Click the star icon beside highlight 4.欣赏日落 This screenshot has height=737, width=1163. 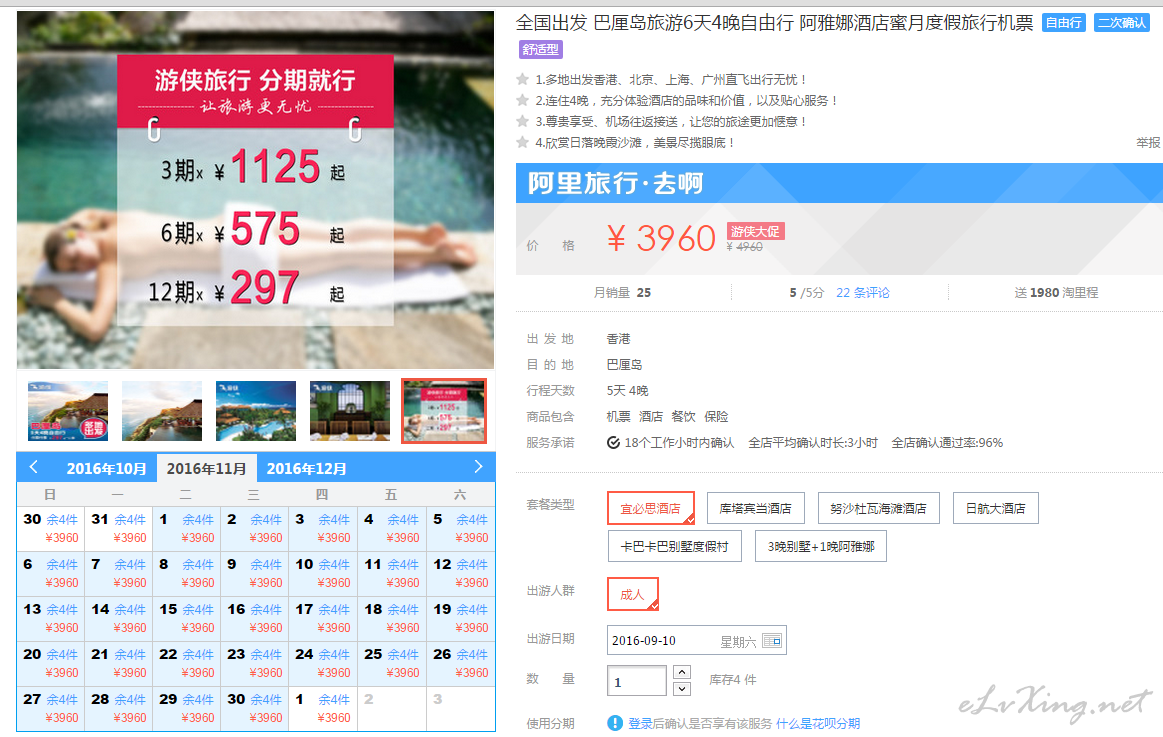522,142
